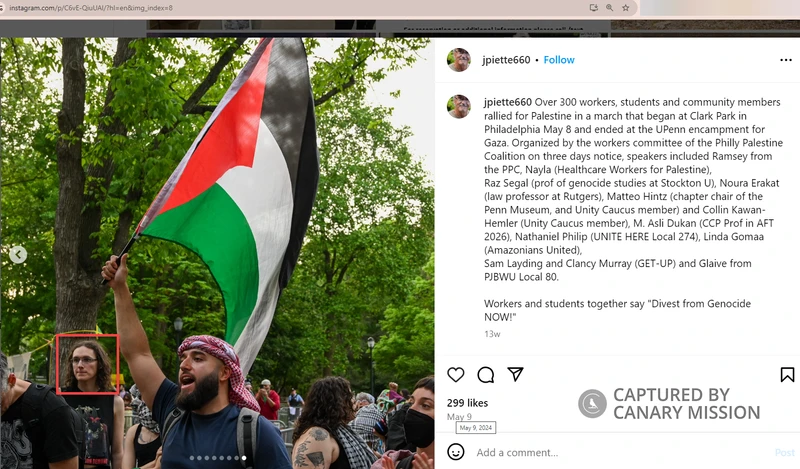Click the May 9 post date

point(459,416)
